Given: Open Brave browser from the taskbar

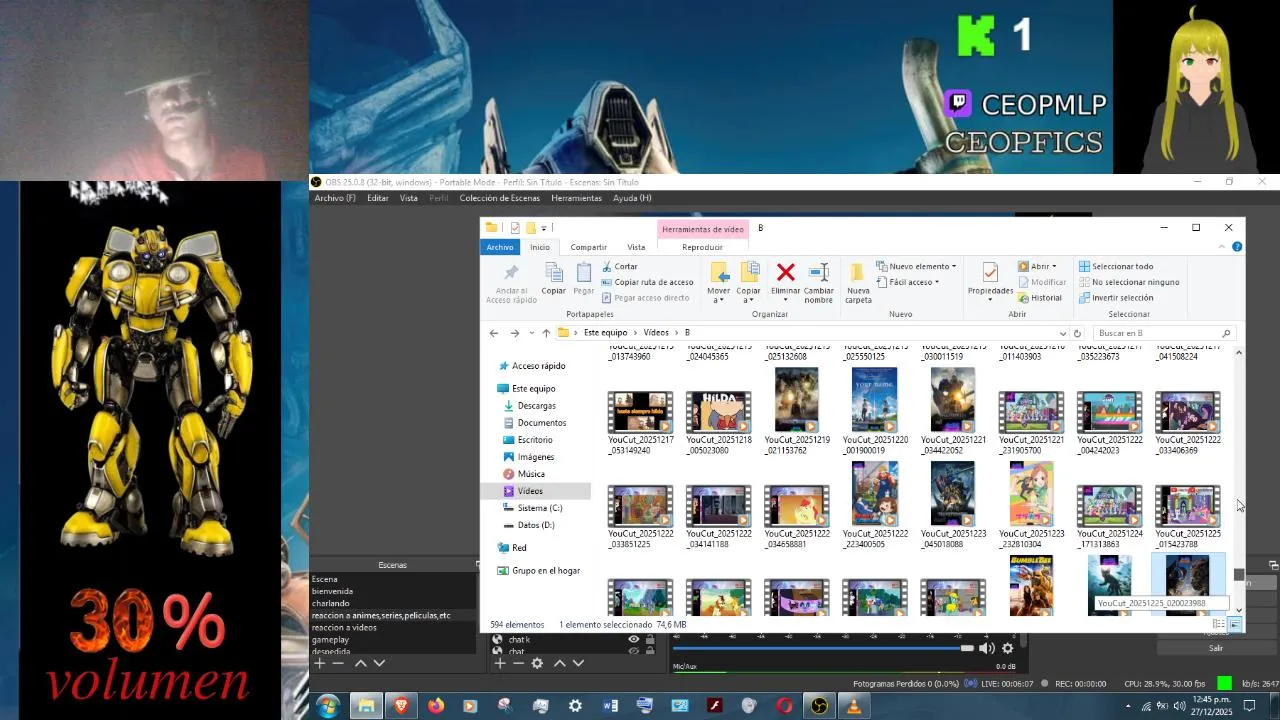Looking at the screenshot, I should coord(401,706).
